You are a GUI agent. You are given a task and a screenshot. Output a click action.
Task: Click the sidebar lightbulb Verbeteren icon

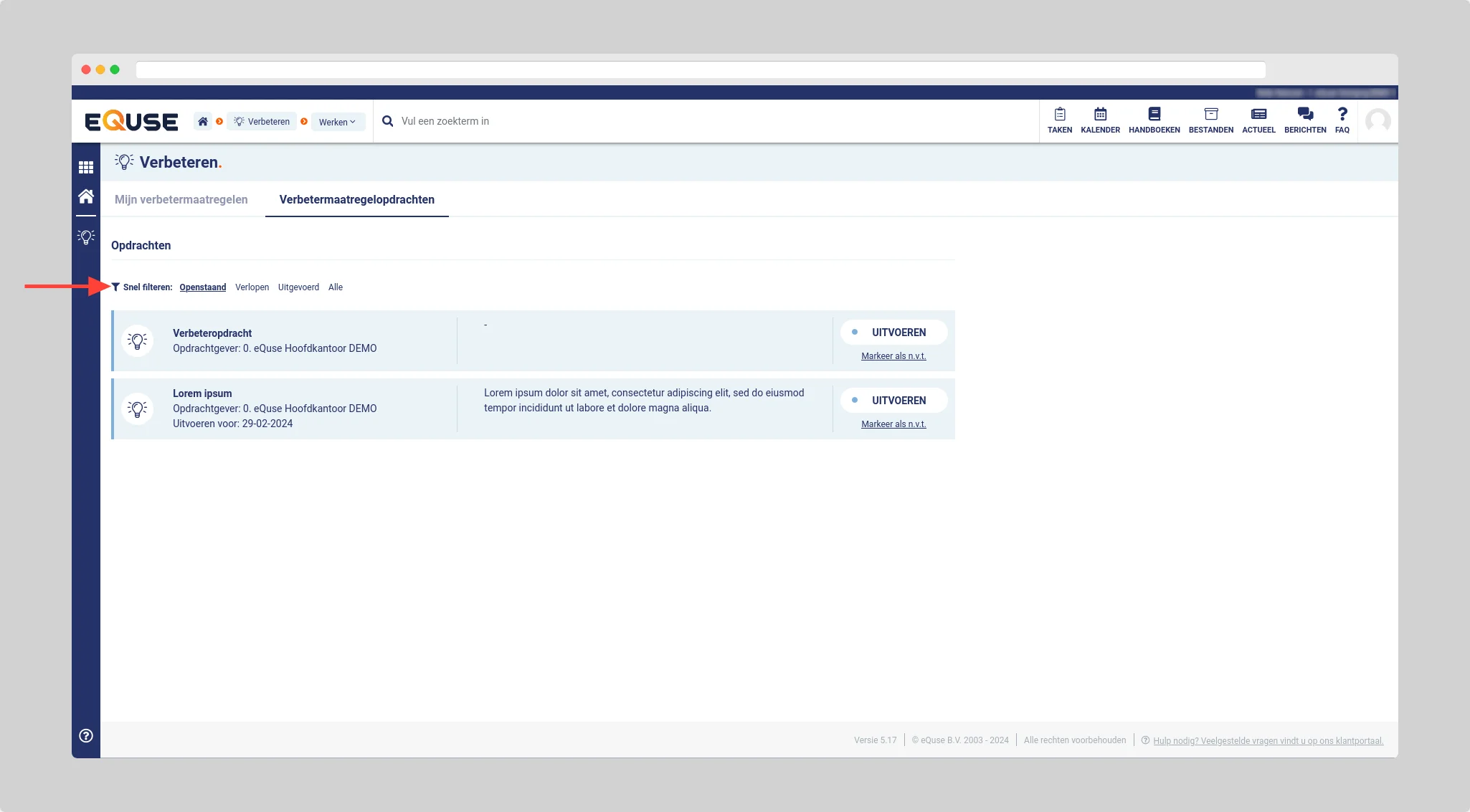click(x=86, y=237)
